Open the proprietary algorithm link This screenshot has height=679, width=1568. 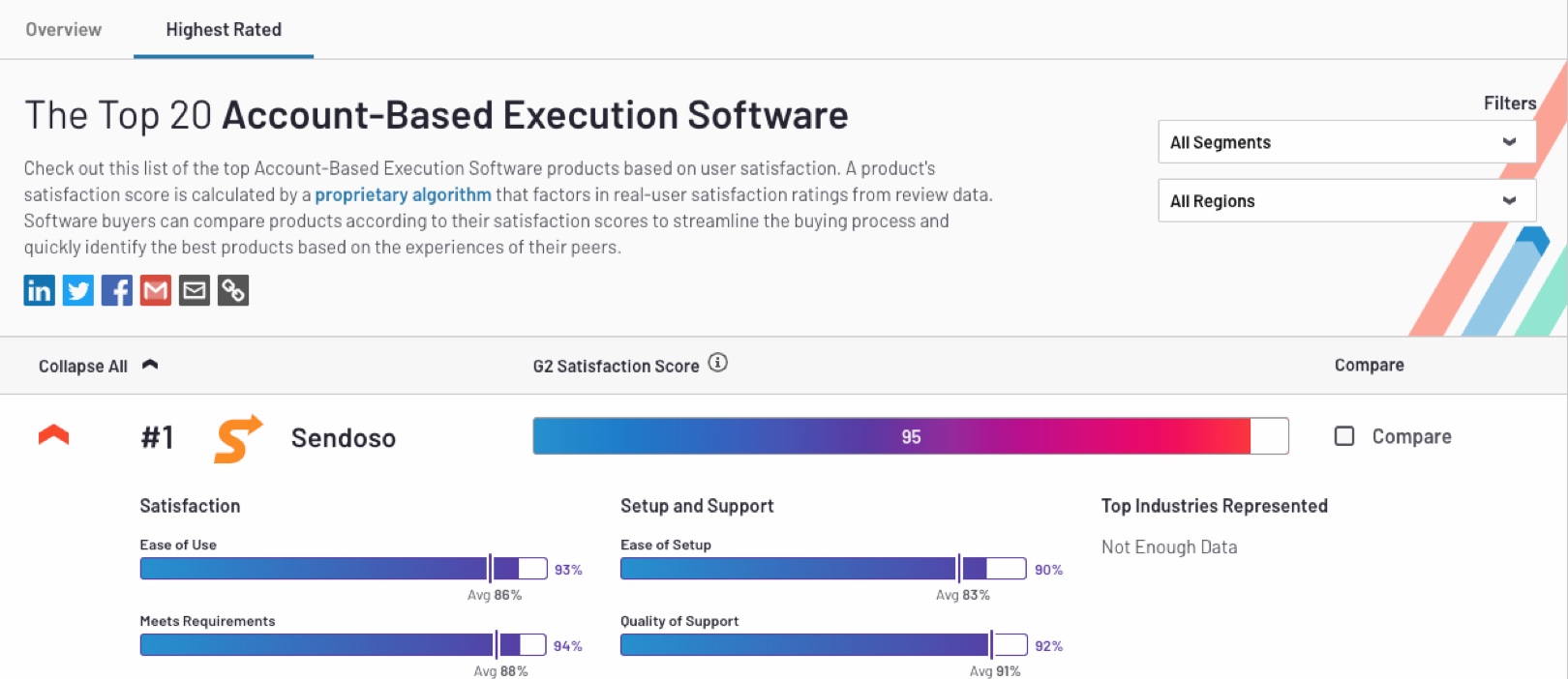[403, 194]
